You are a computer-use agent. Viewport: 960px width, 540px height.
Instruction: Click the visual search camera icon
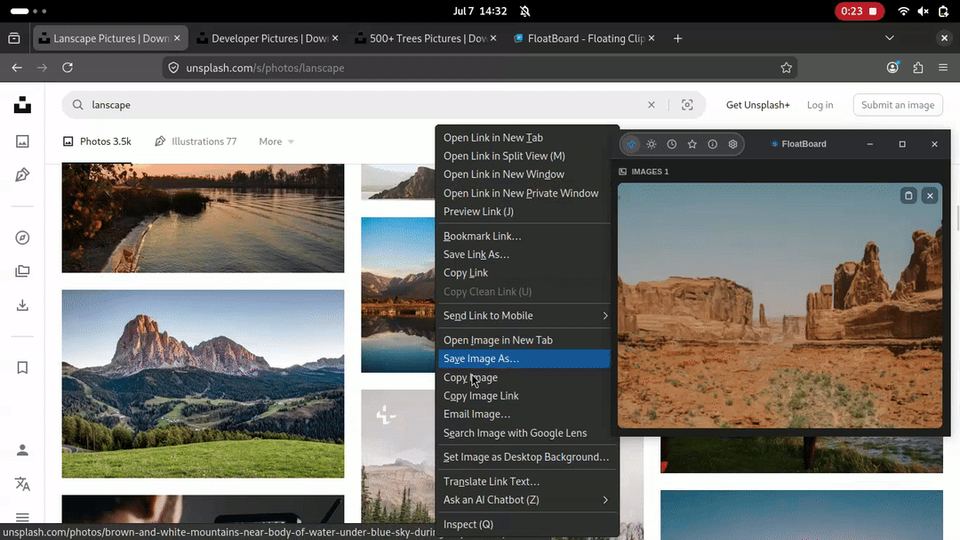tap(688, 105)
